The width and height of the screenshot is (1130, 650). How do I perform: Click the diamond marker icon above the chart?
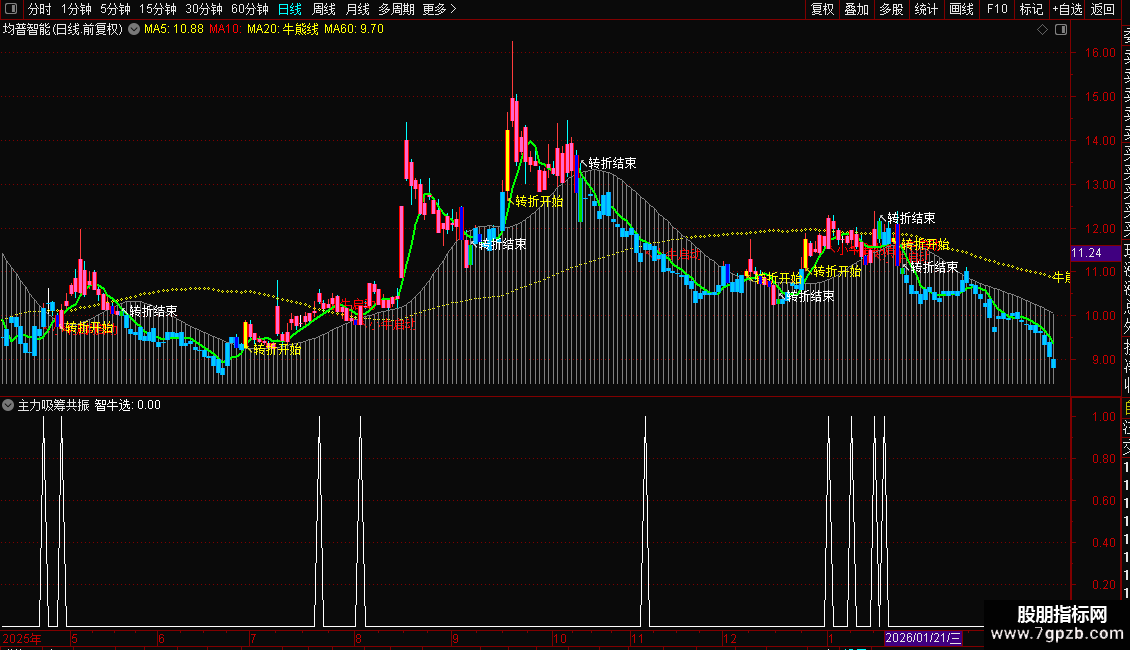tap(1042, 30)
